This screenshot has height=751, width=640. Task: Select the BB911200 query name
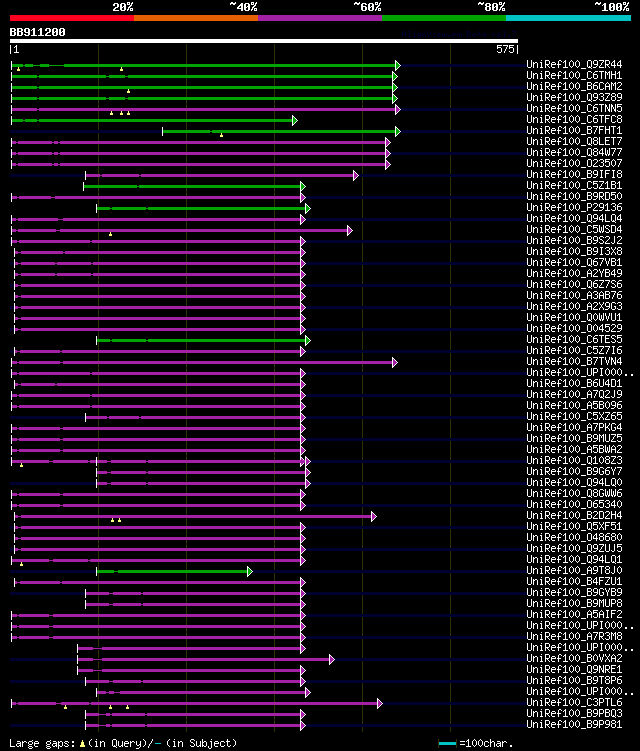pyautogui.click(x=37, y=32)
